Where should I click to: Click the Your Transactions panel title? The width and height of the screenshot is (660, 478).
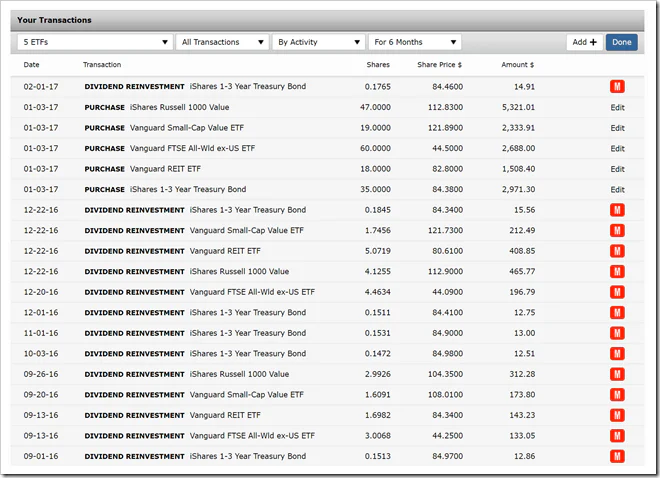click(54, 20)
